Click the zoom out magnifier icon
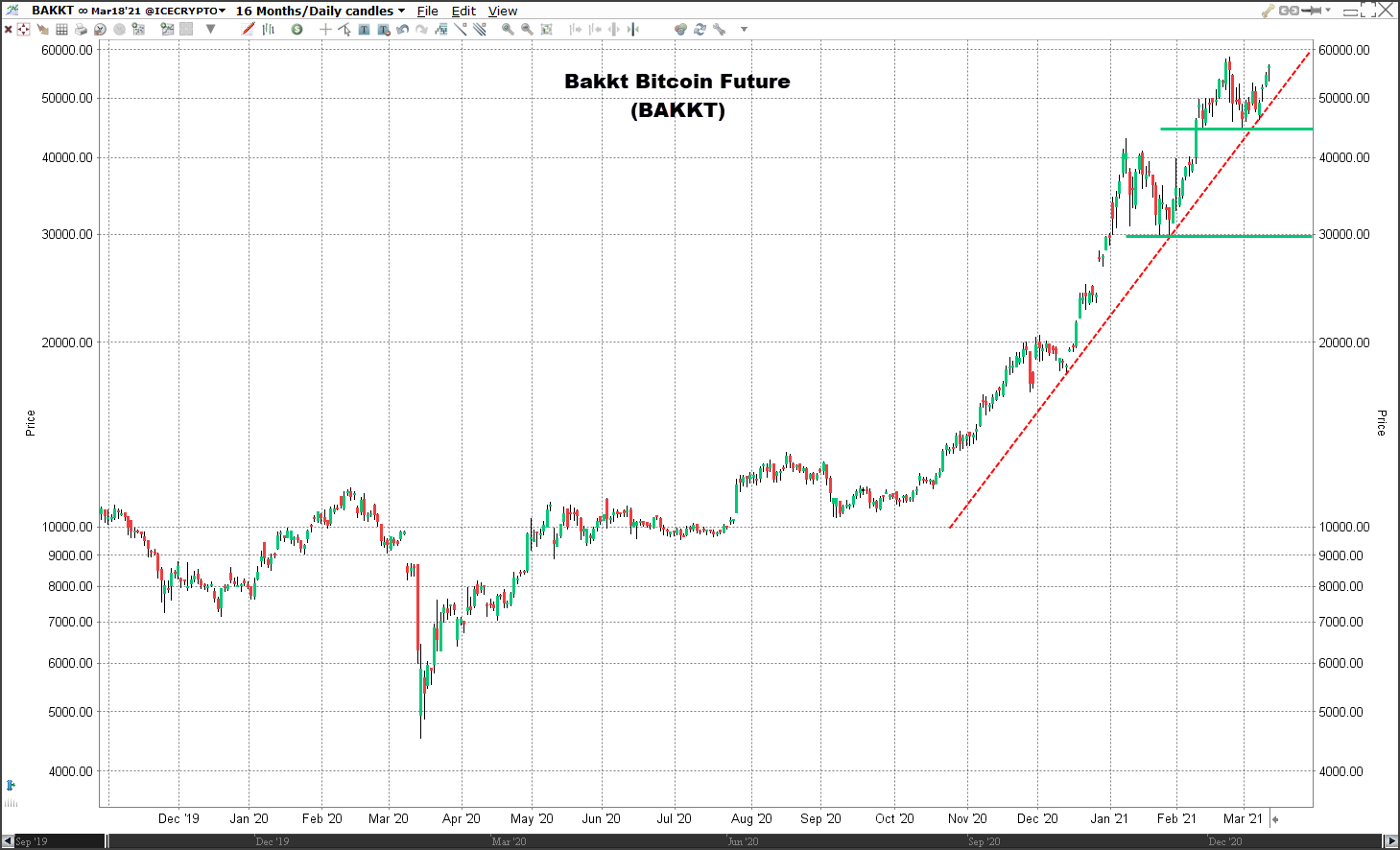 [x=527, y=29]
